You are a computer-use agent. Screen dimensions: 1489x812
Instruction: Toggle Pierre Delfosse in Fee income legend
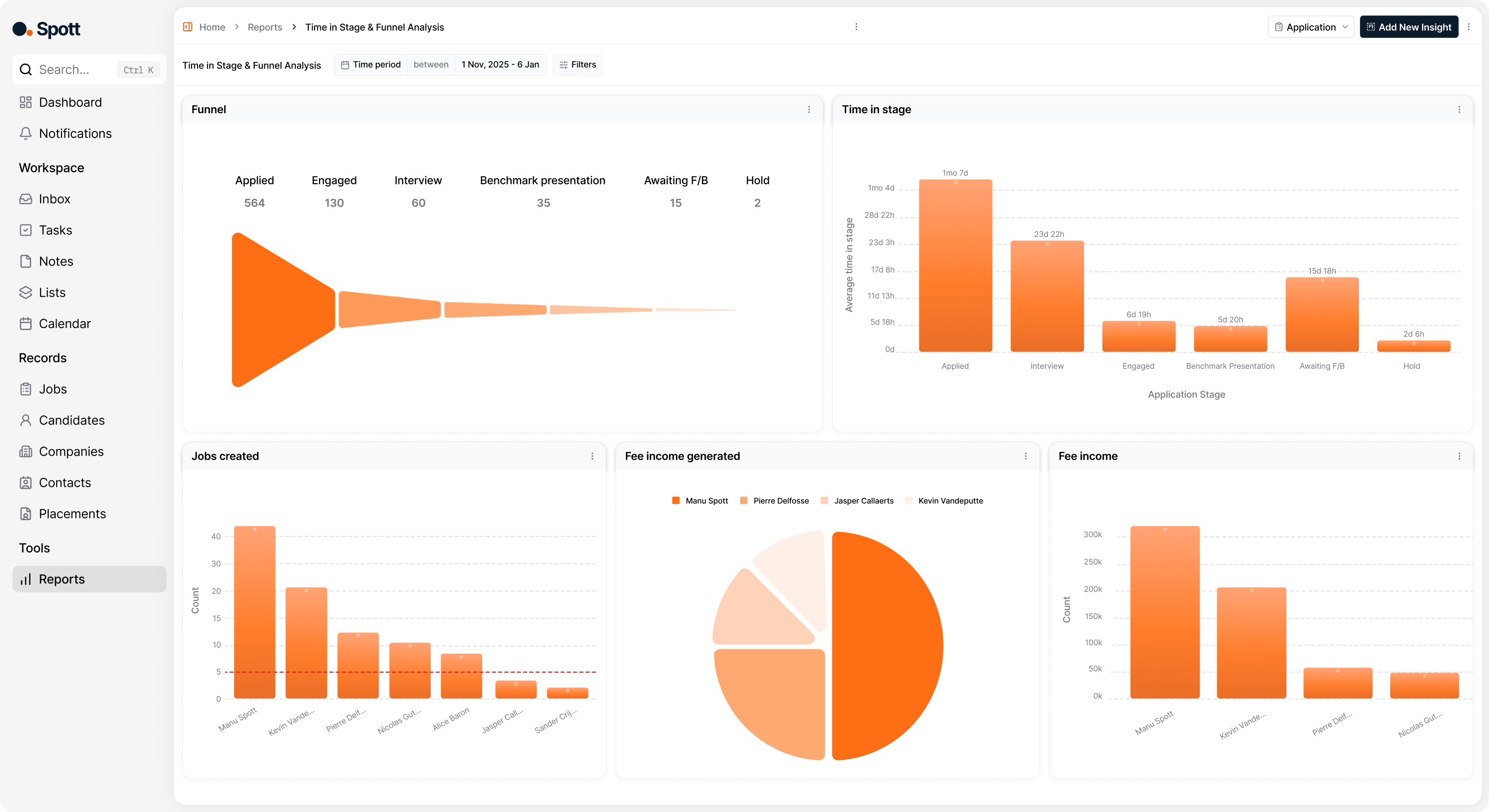point(774,500)
